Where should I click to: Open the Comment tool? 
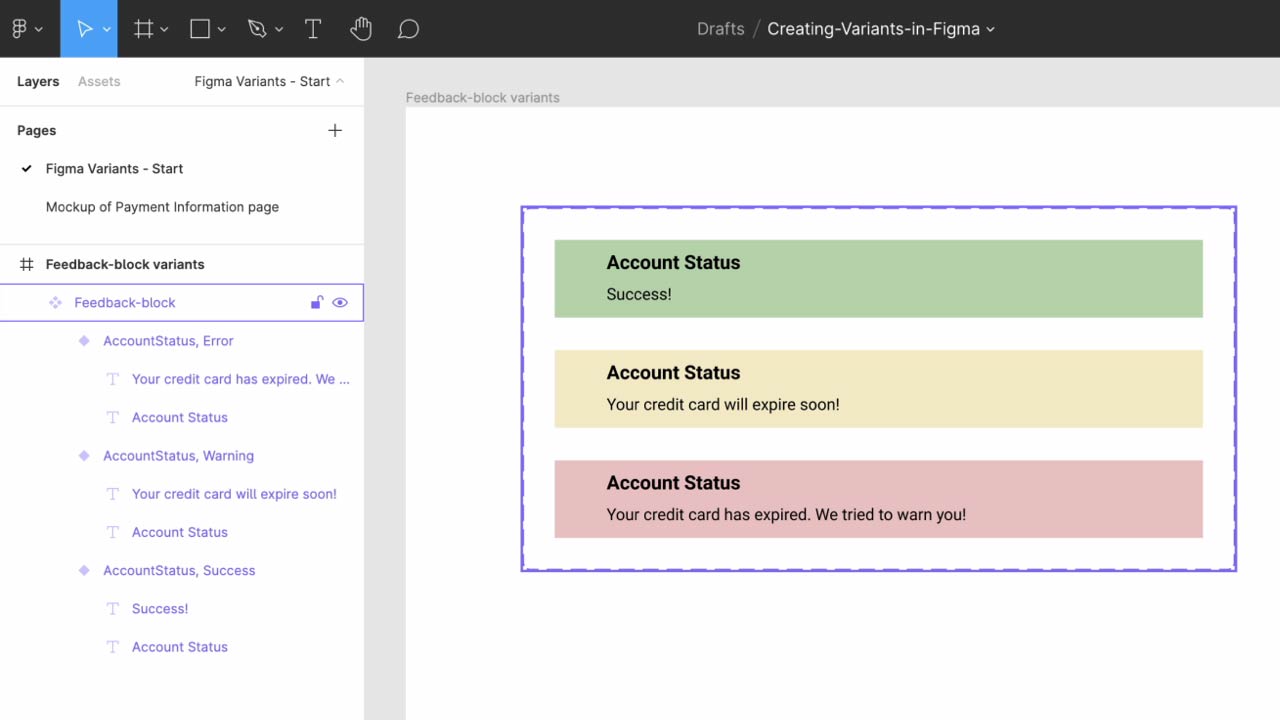click(408, 28)
